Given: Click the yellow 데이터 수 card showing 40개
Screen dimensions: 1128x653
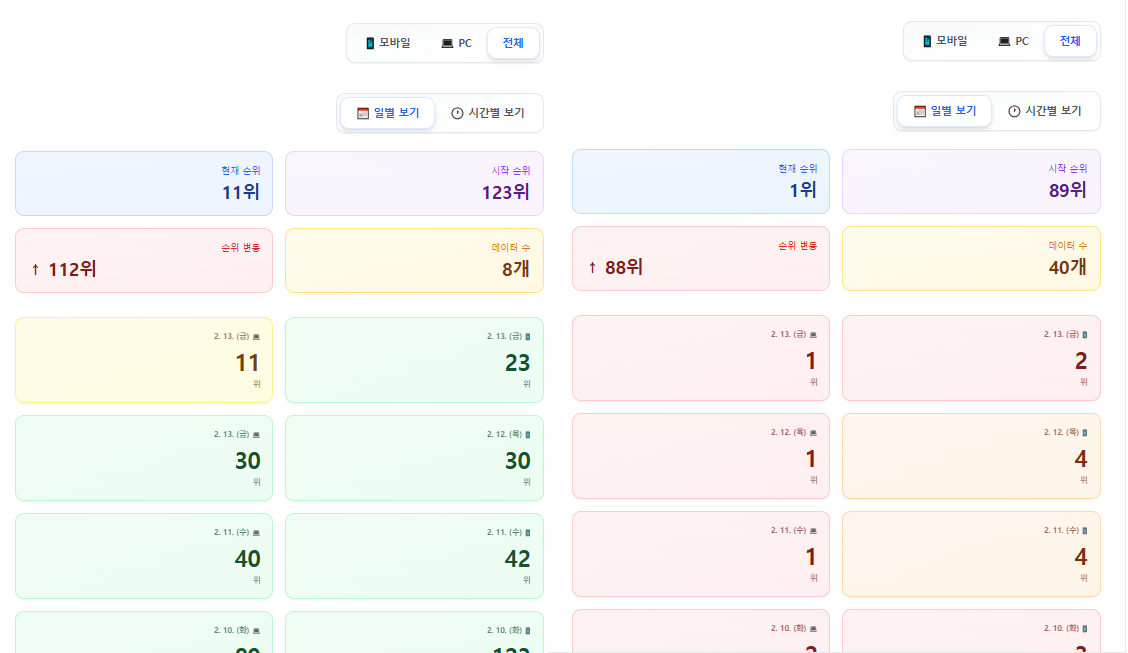Looking at the screenshot, I should click(x=971, y=258).
